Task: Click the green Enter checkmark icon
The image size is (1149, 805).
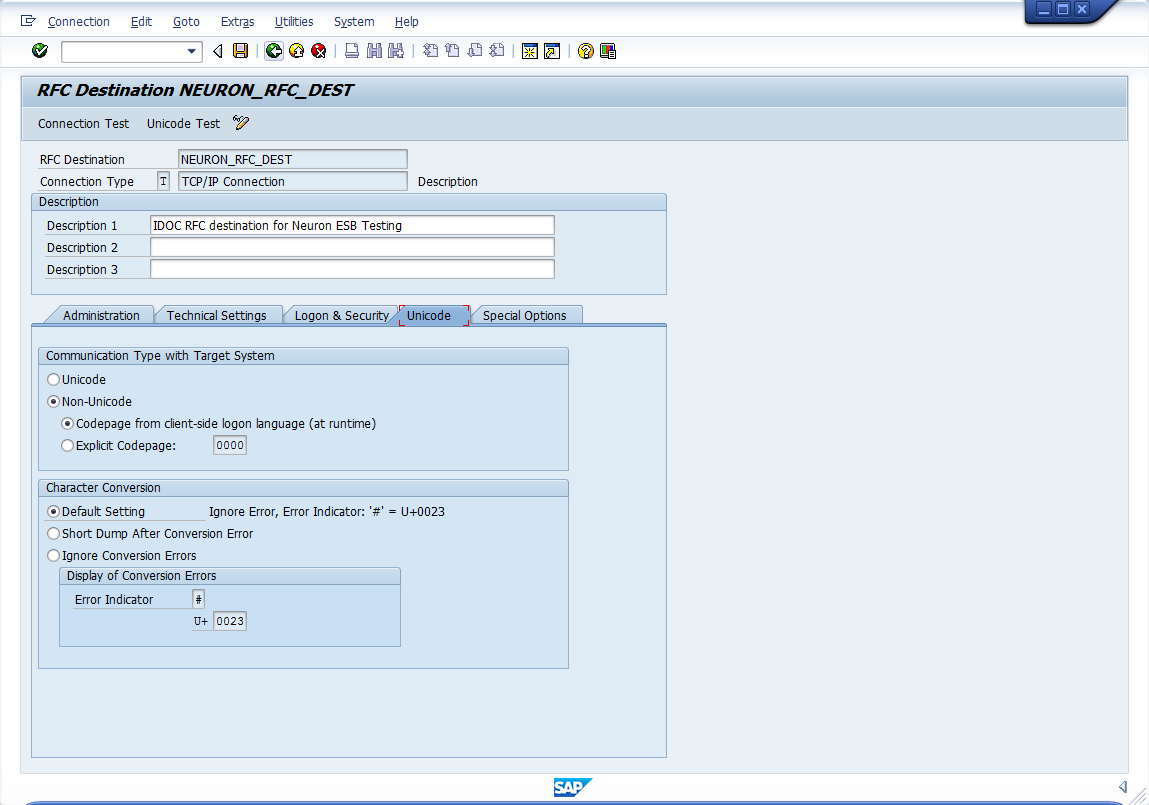Action: pyautogui.click(x=40, y=51)
